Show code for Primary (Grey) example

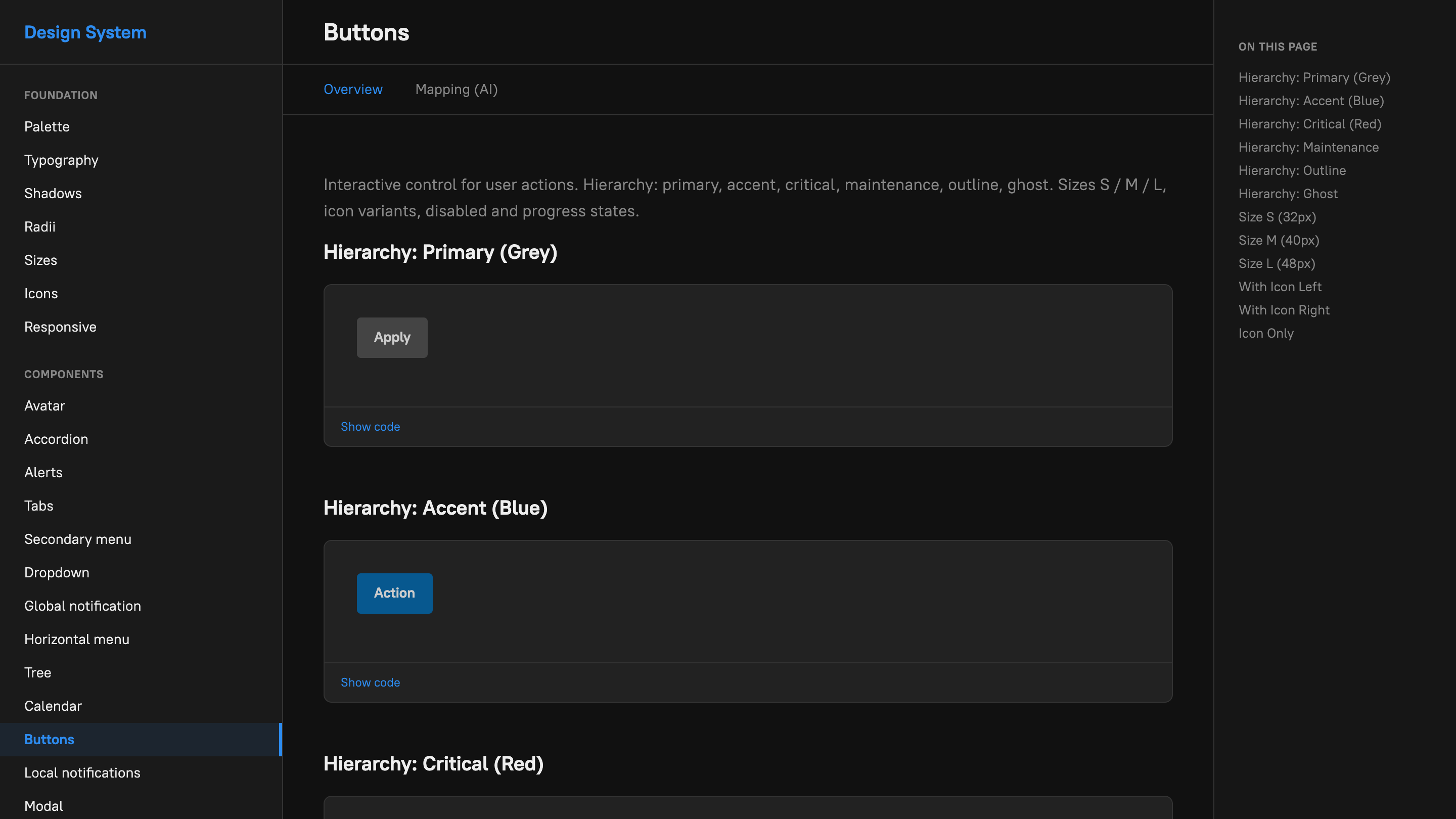coord(370,427)
